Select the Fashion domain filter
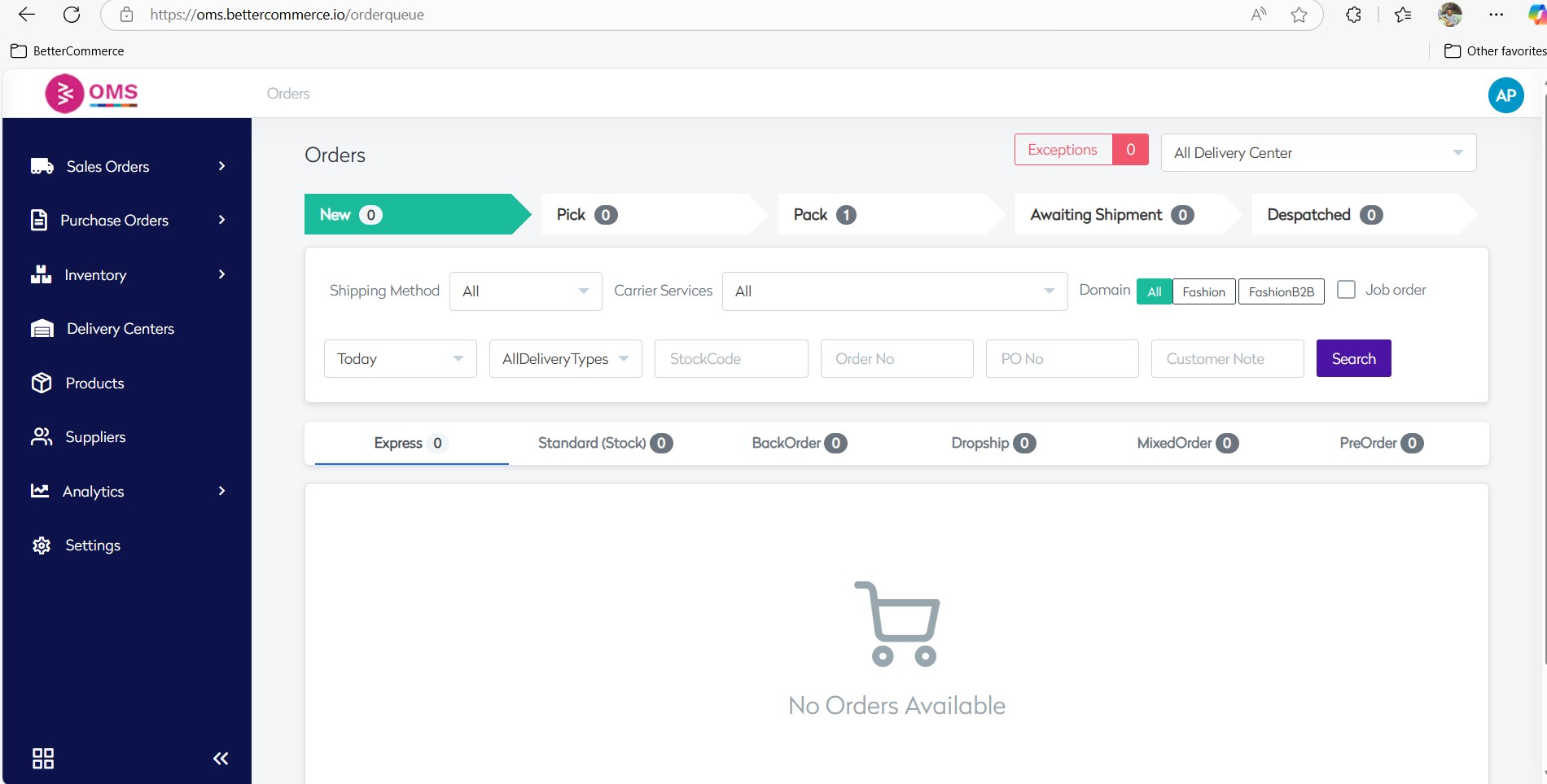This screenshot has width=1547, height=784. click(1203, 291)
